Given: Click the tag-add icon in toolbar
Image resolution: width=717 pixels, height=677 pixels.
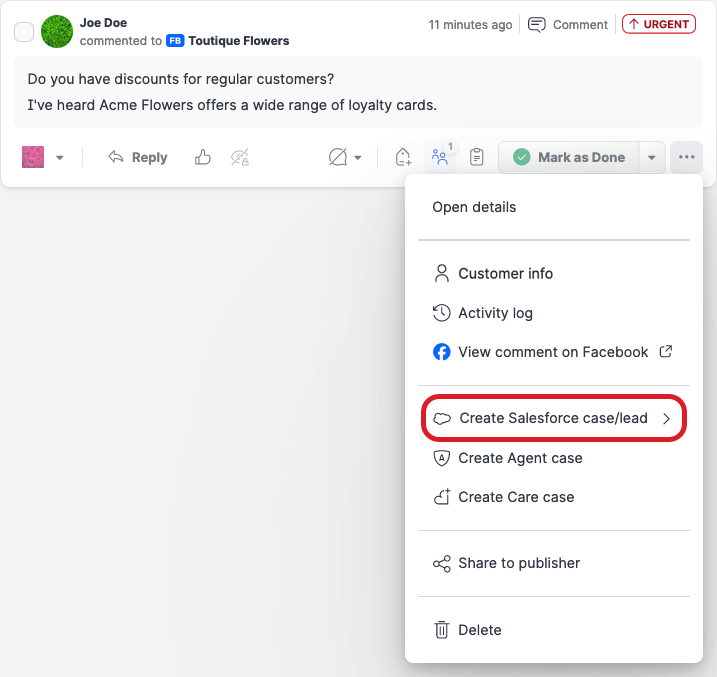Looking at the screenshot, I should coord(403,157).
